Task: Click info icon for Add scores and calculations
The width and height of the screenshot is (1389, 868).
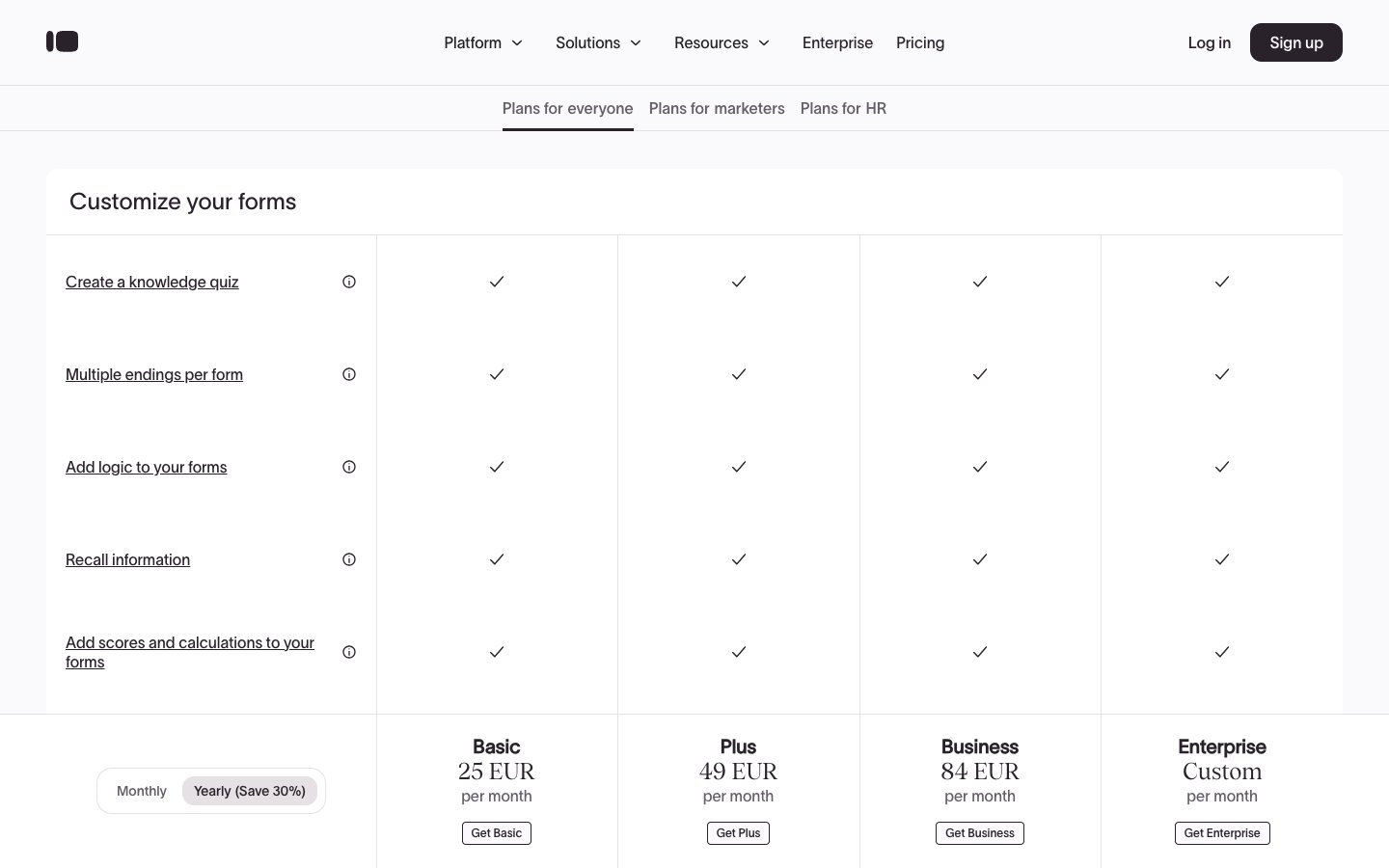Action: 349,652
